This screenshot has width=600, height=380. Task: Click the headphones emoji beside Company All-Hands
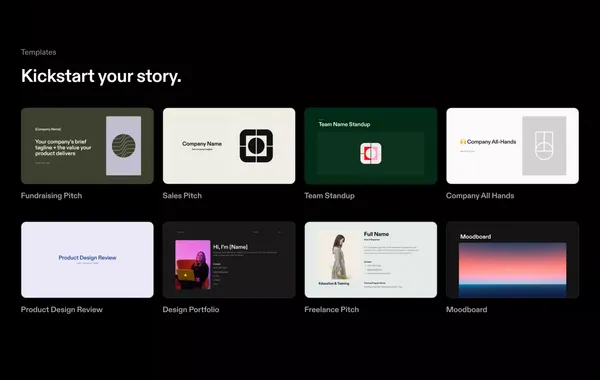point(463,142)
